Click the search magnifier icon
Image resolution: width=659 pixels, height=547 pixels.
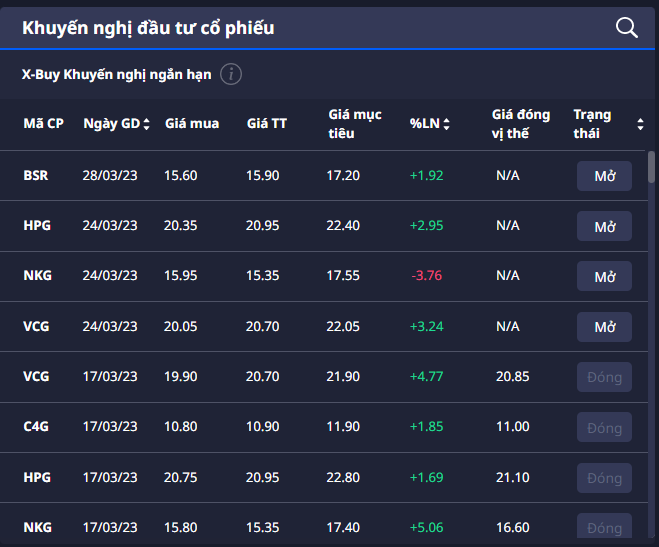[627, 28]
